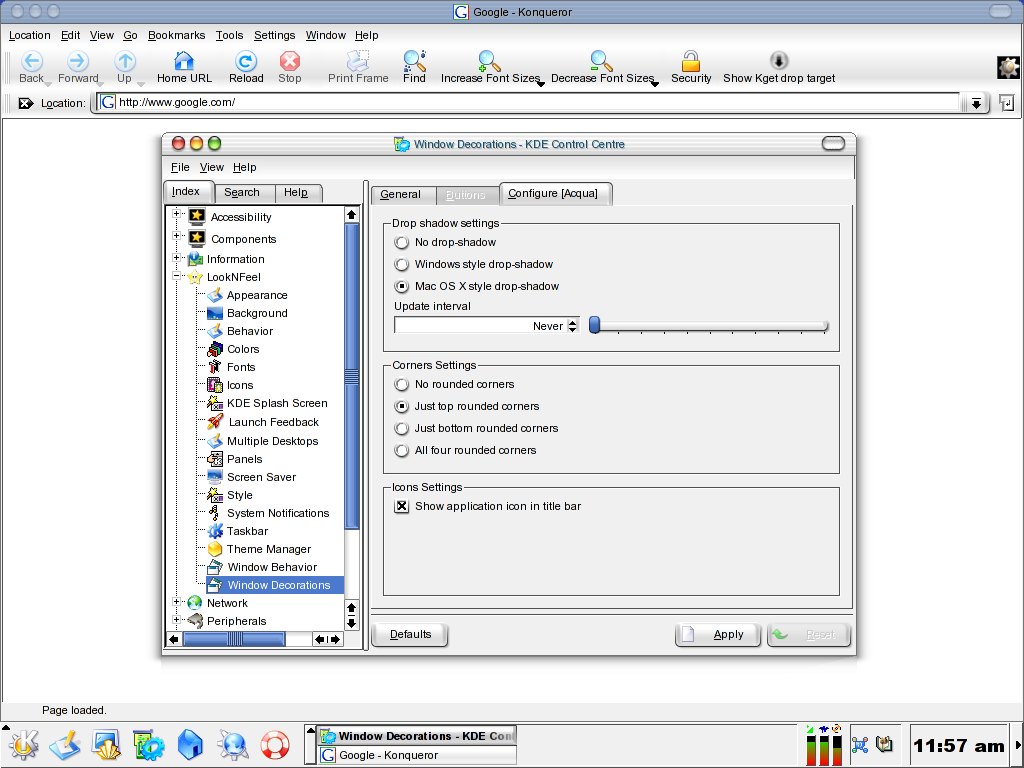The height and width of the screenshot is (768, 1024).
Task: Click the Klipper clipboard tray icon
Action: (884, 744)
